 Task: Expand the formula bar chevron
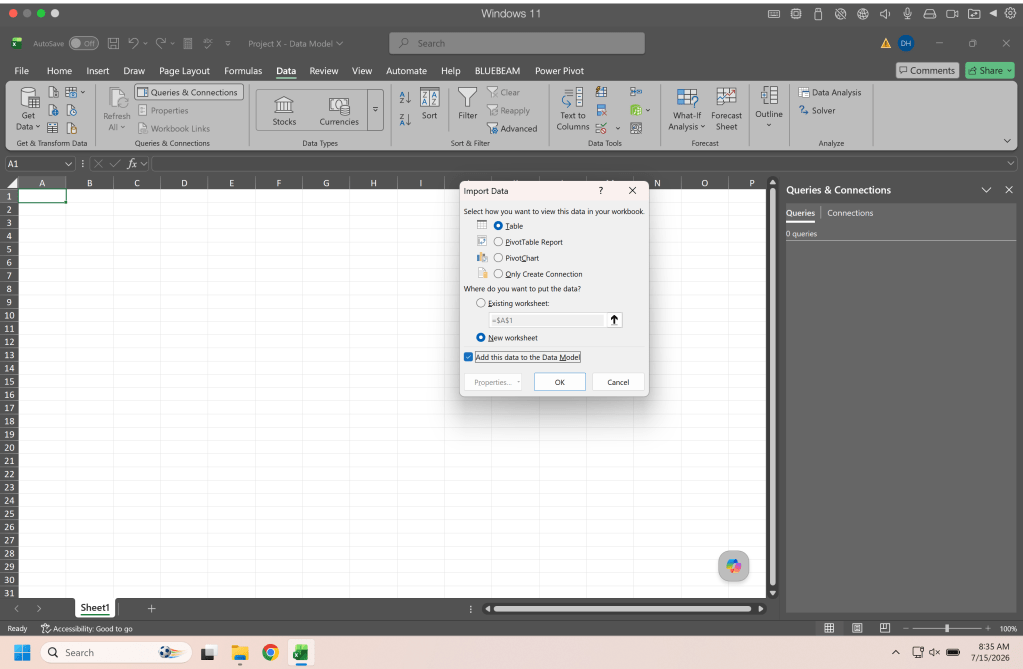1011,164
